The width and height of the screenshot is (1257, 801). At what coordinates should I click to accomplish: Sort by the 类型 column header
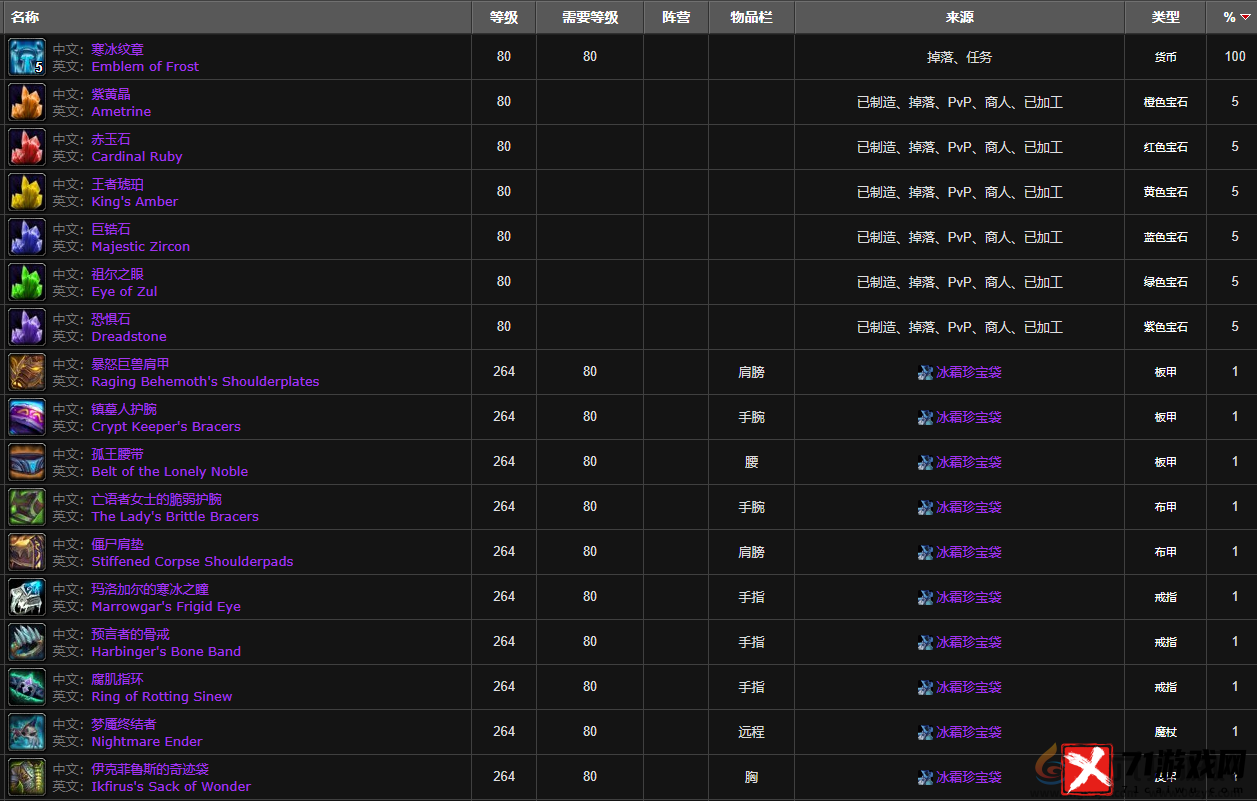1166,17
